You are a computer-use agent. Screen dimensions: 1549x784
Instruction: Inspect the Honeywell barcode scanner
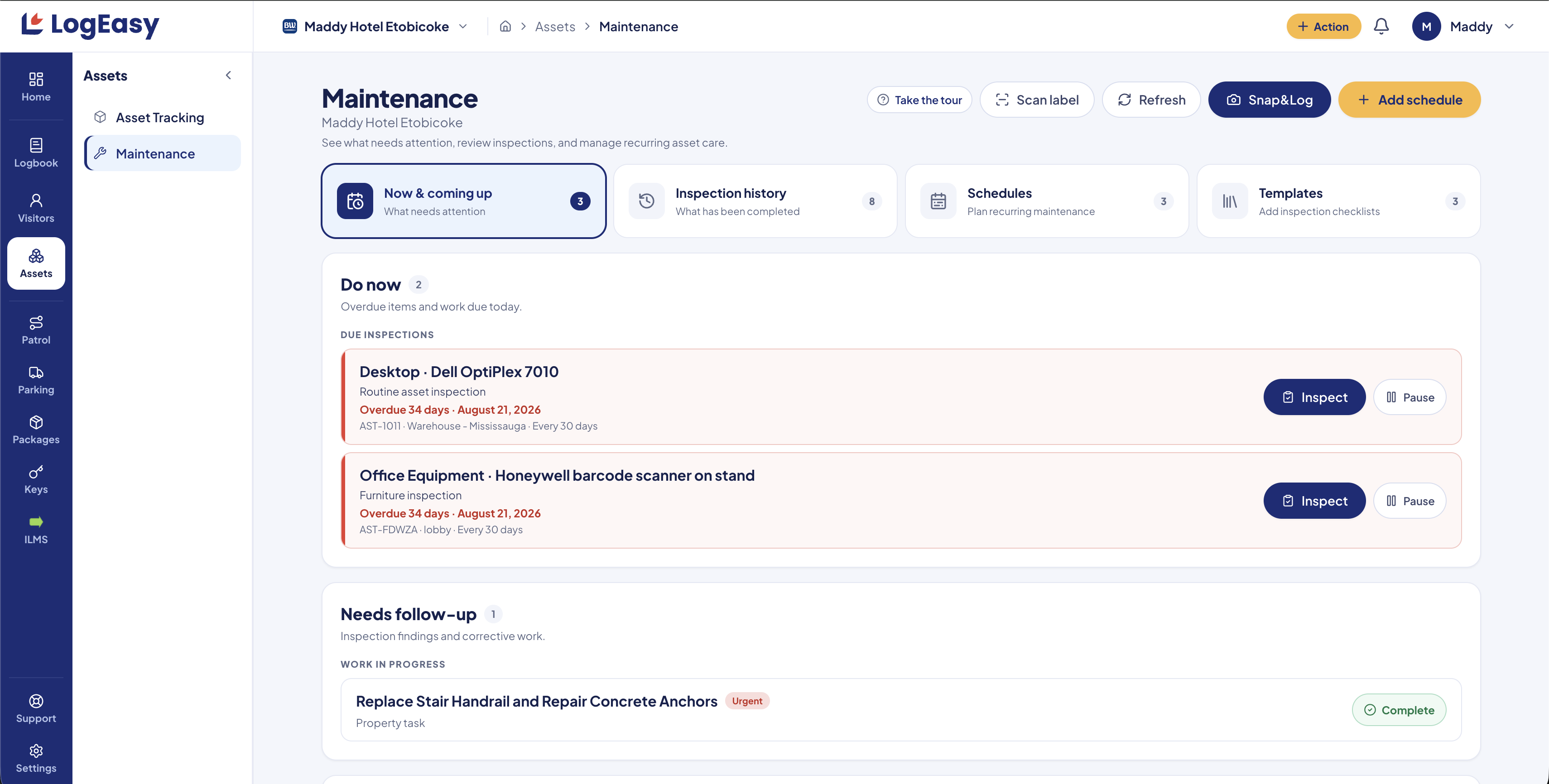click(1314, 501)
